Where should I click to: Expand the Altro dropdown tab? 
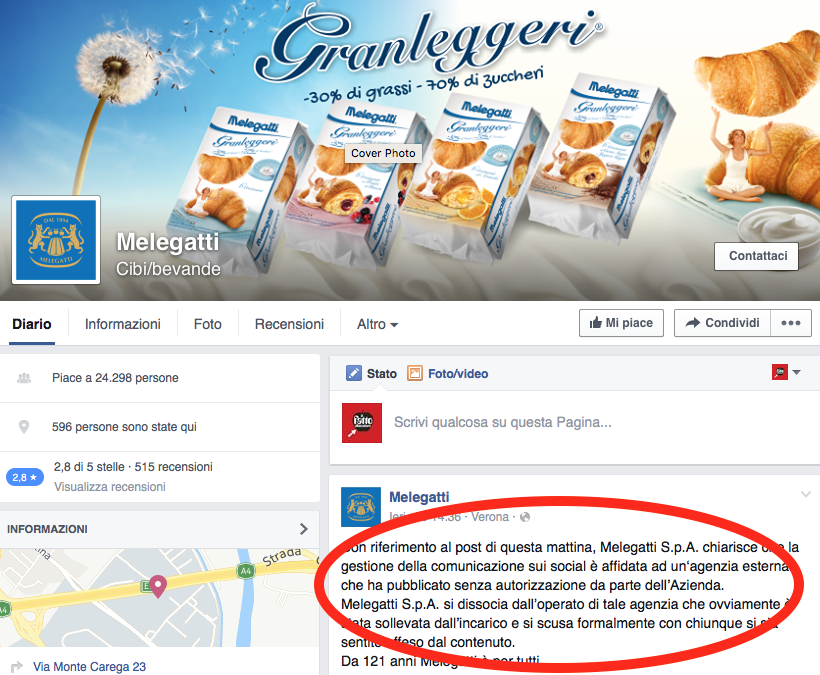(378, 324)
